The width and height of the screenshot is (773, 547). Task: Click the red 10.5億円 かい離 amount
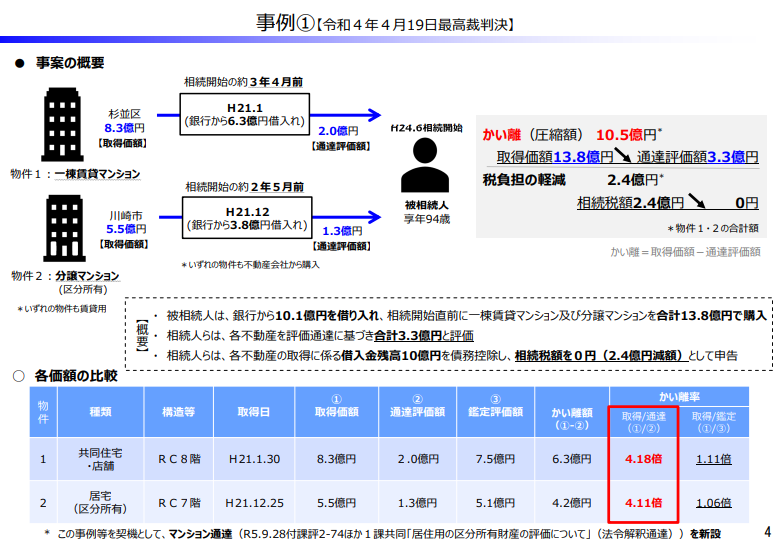click(x=625, y=134)
